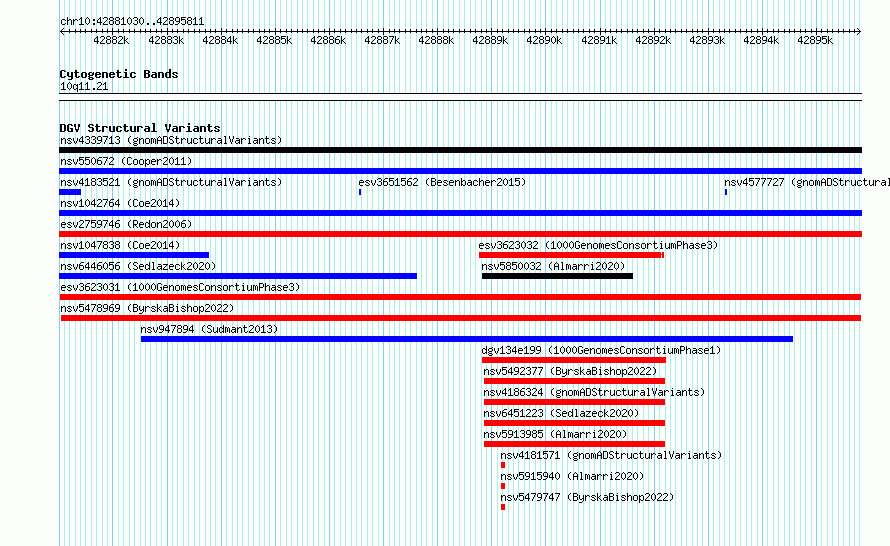Open esv3623031 (1000GenomesConsortiumPhase3) label
This screenshot has height=546, width=890.
click(x=180, y=287)
